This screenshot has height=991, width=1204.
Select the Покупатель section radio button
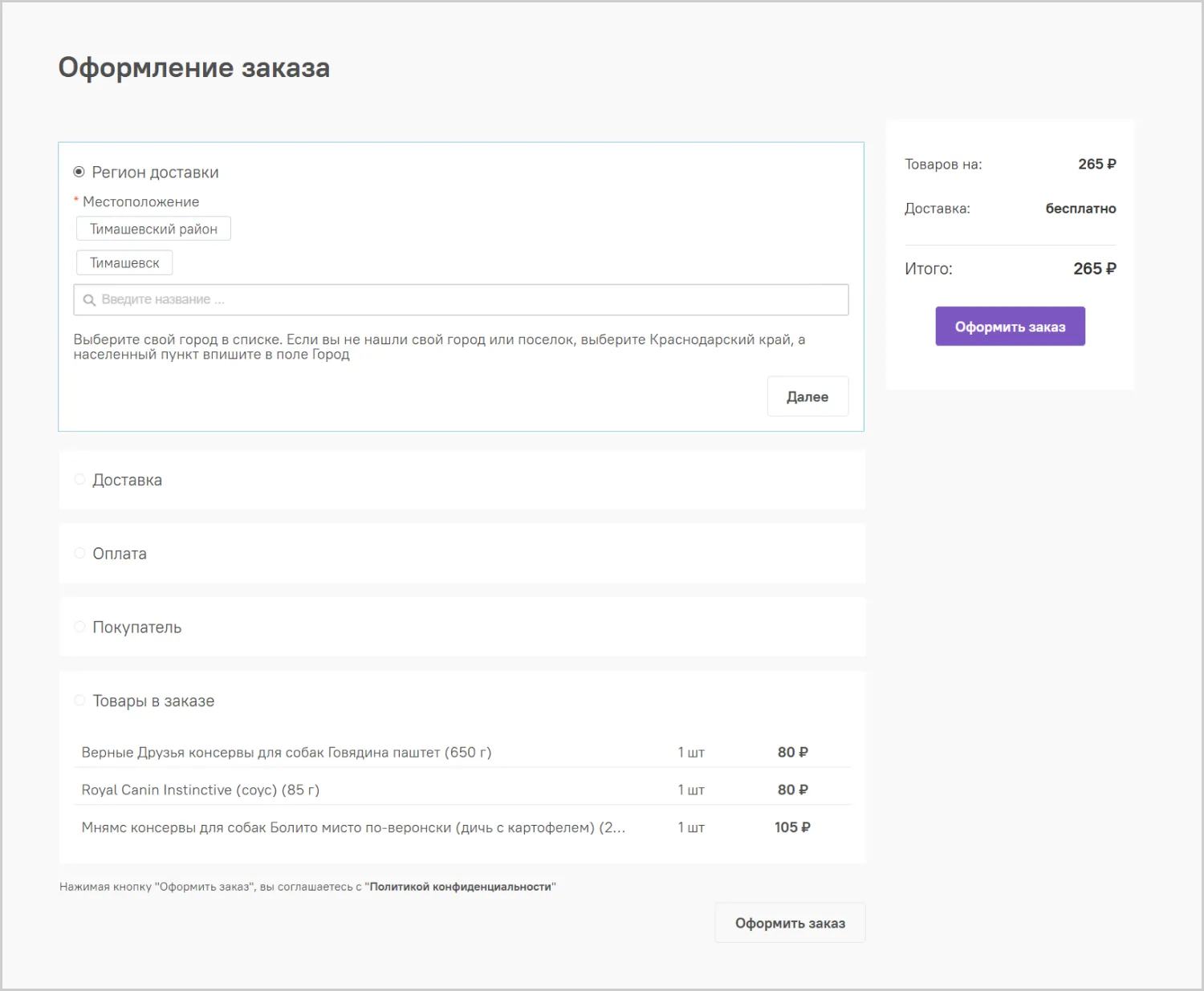79,627
